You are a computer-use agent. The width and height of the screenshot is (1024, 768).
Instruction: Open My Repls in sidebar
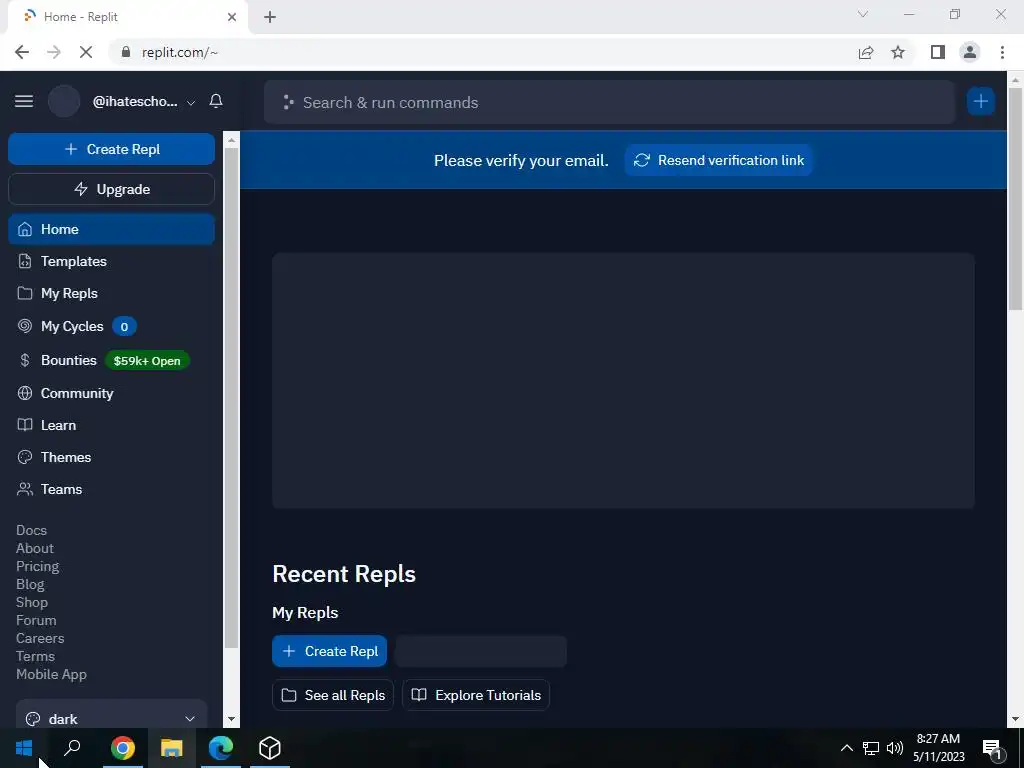[112, 293]
